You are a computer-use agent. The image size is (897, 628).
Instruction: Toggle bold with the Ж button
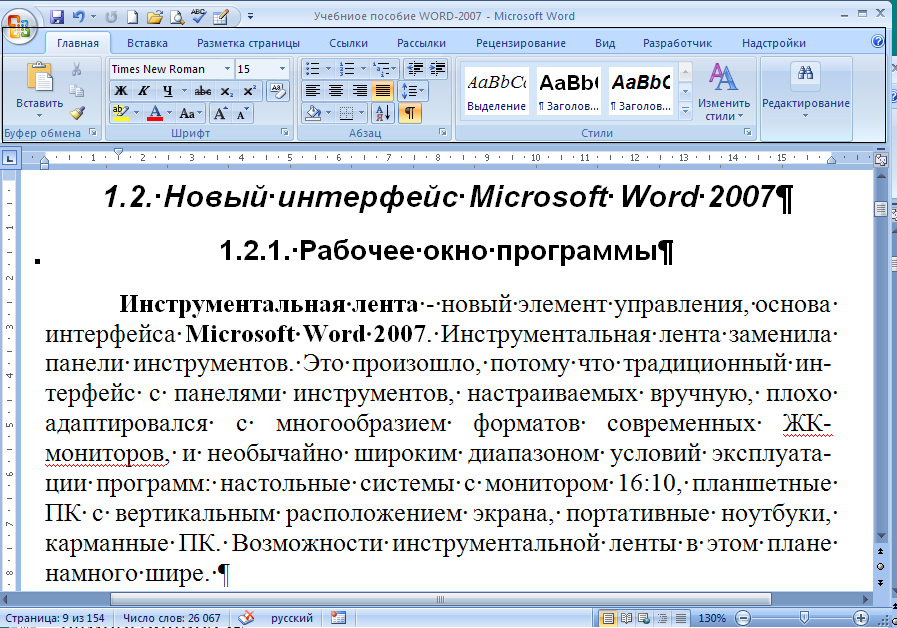coord(121,91)
